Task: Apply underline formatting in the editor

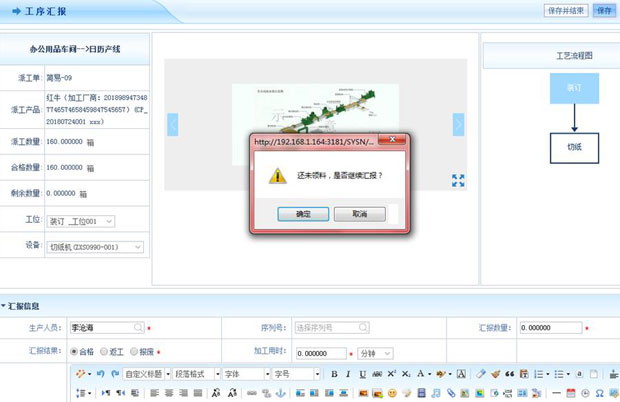Action: [361, 374]
